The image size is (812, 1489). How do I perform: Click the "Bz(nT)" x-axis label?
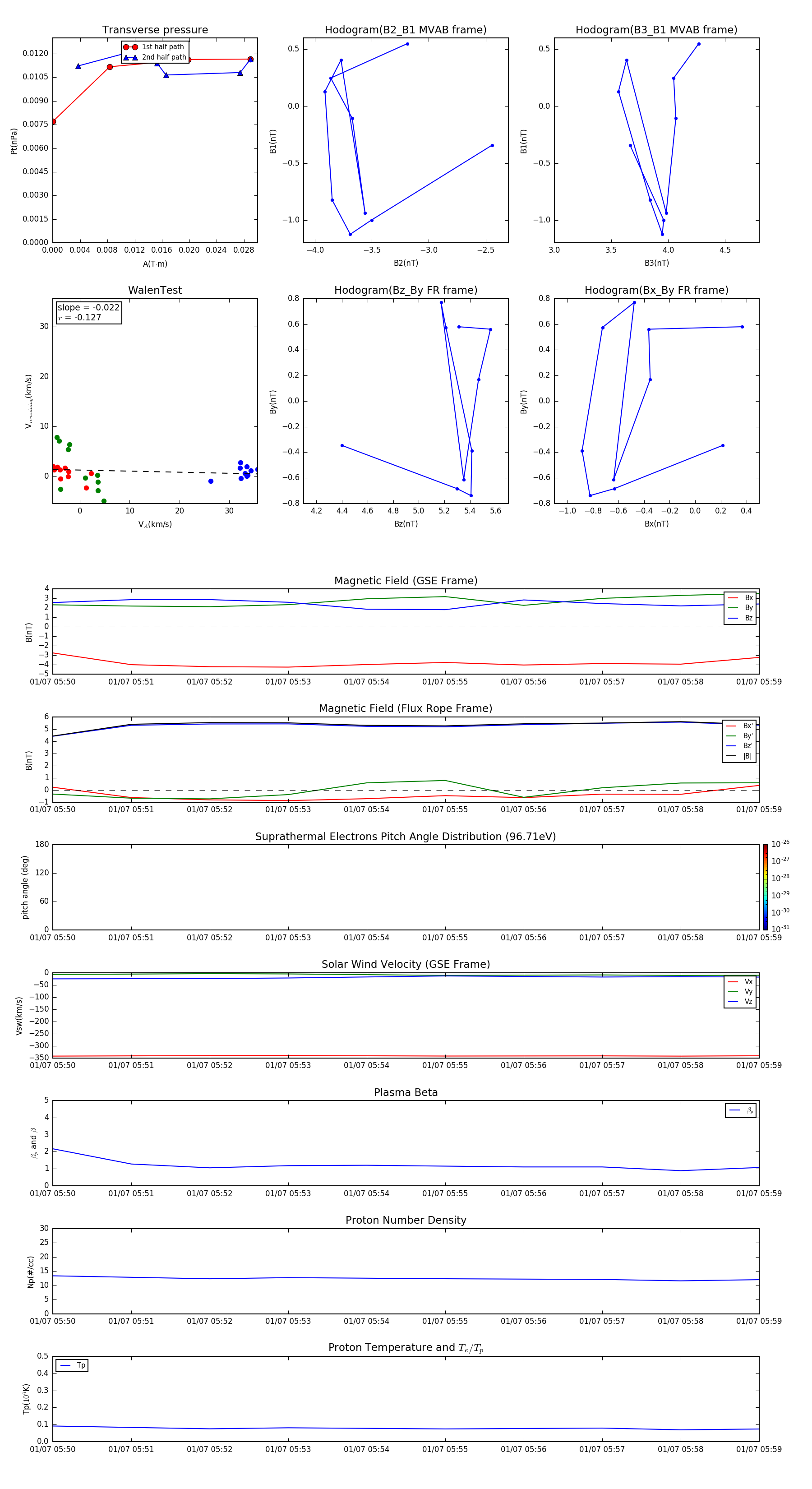[406, 524]
